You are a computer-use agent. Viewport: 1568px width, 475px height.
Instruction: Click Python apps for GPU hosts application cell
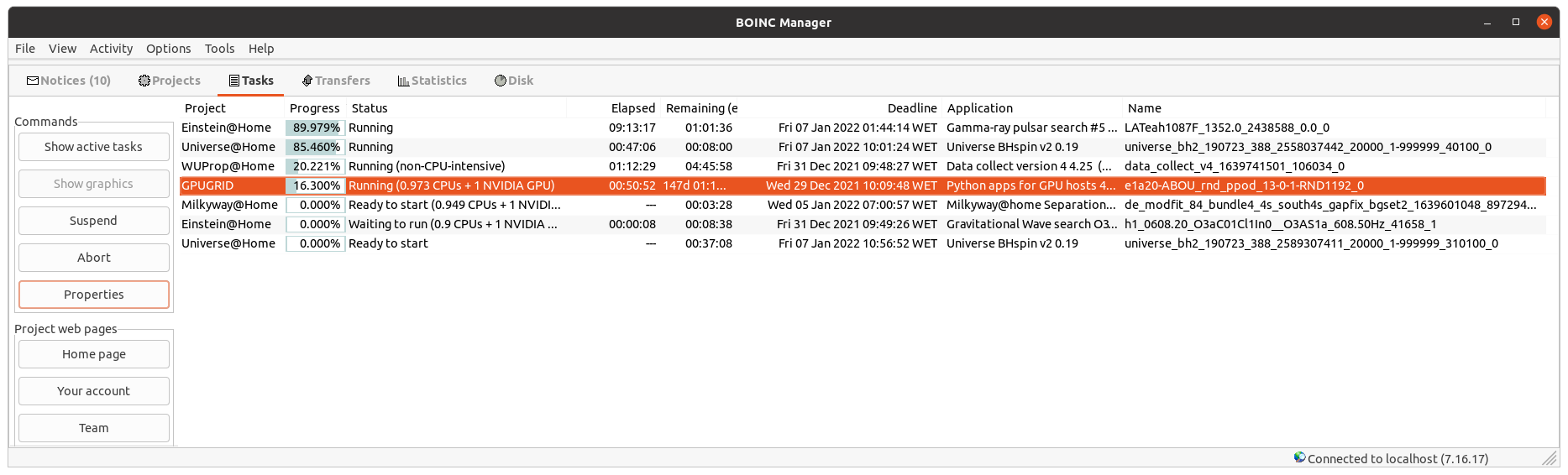1031,185
